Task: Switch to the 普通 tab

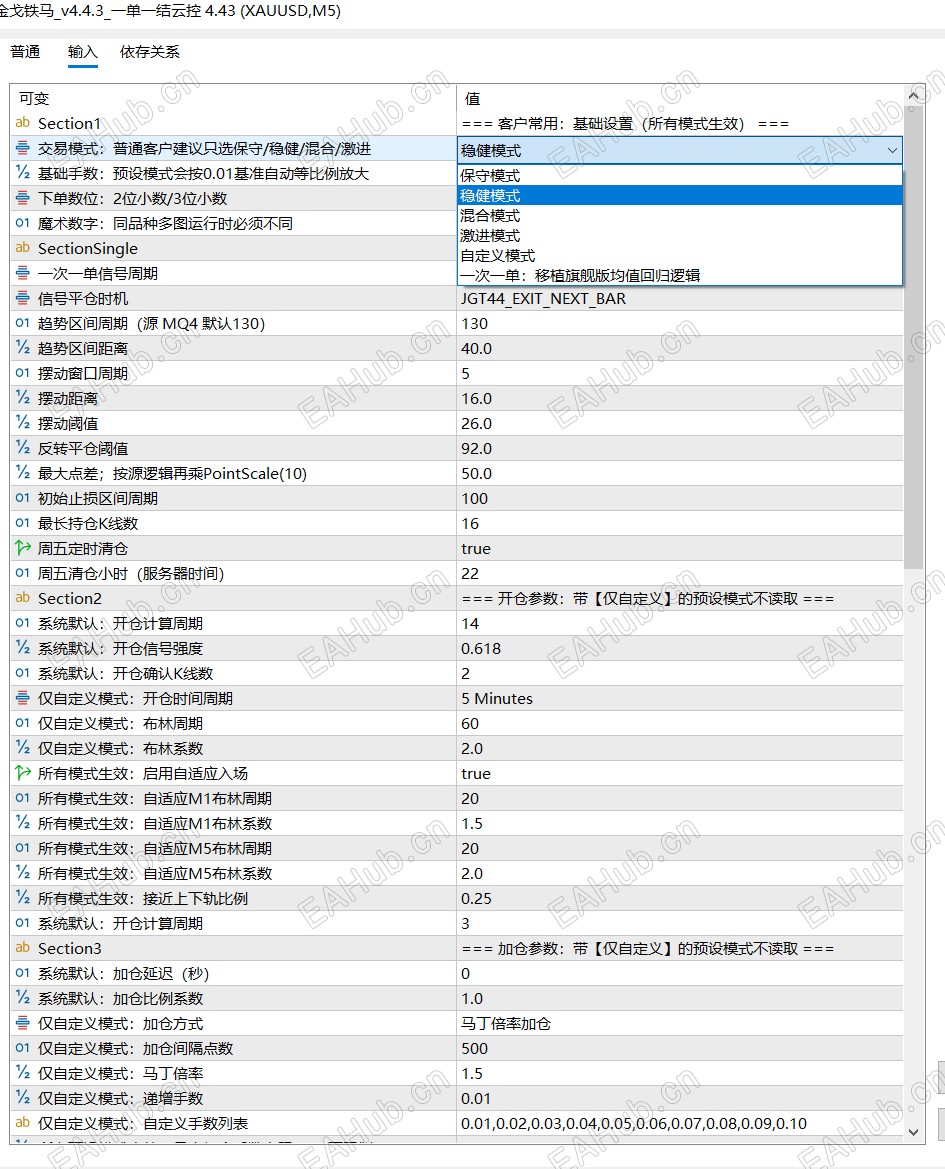Action: [25, 51]
